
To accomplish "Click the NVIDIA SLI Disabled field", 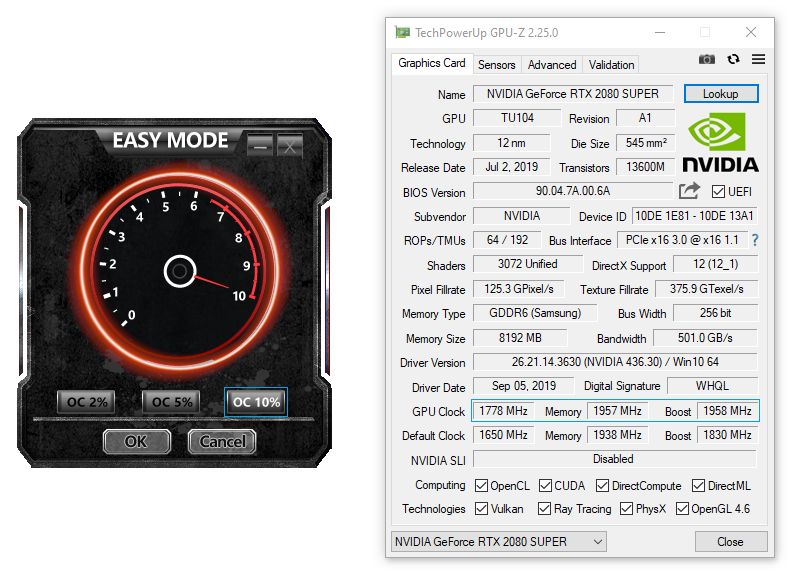I will (615, 459).
